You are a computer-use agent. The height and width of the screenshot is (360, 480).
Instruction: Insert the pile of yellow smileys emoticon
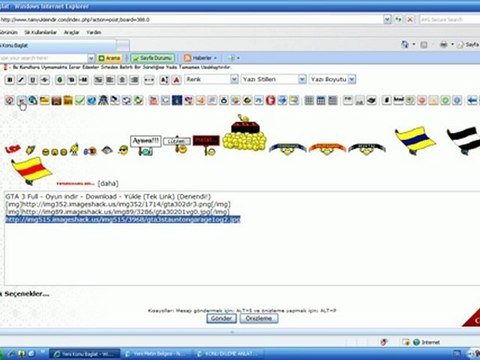tap(244, 133)
